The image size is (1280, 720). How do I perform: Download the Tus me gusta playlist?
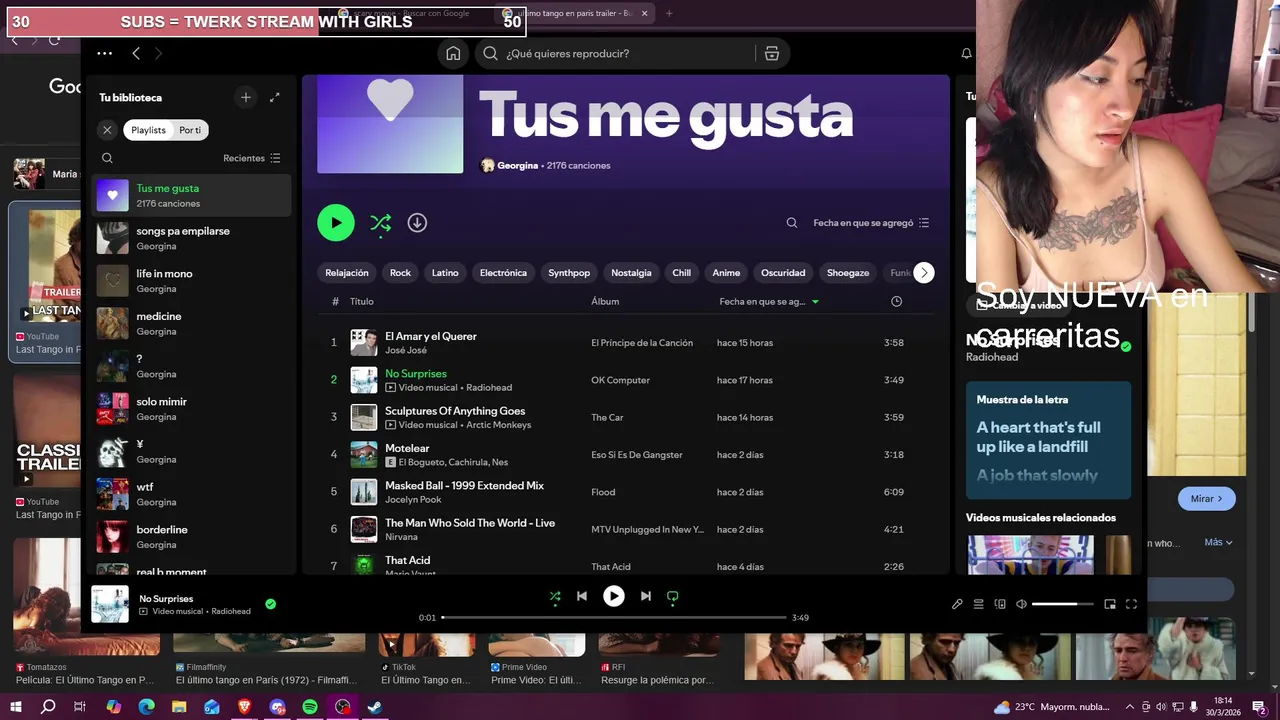(417, 223)
